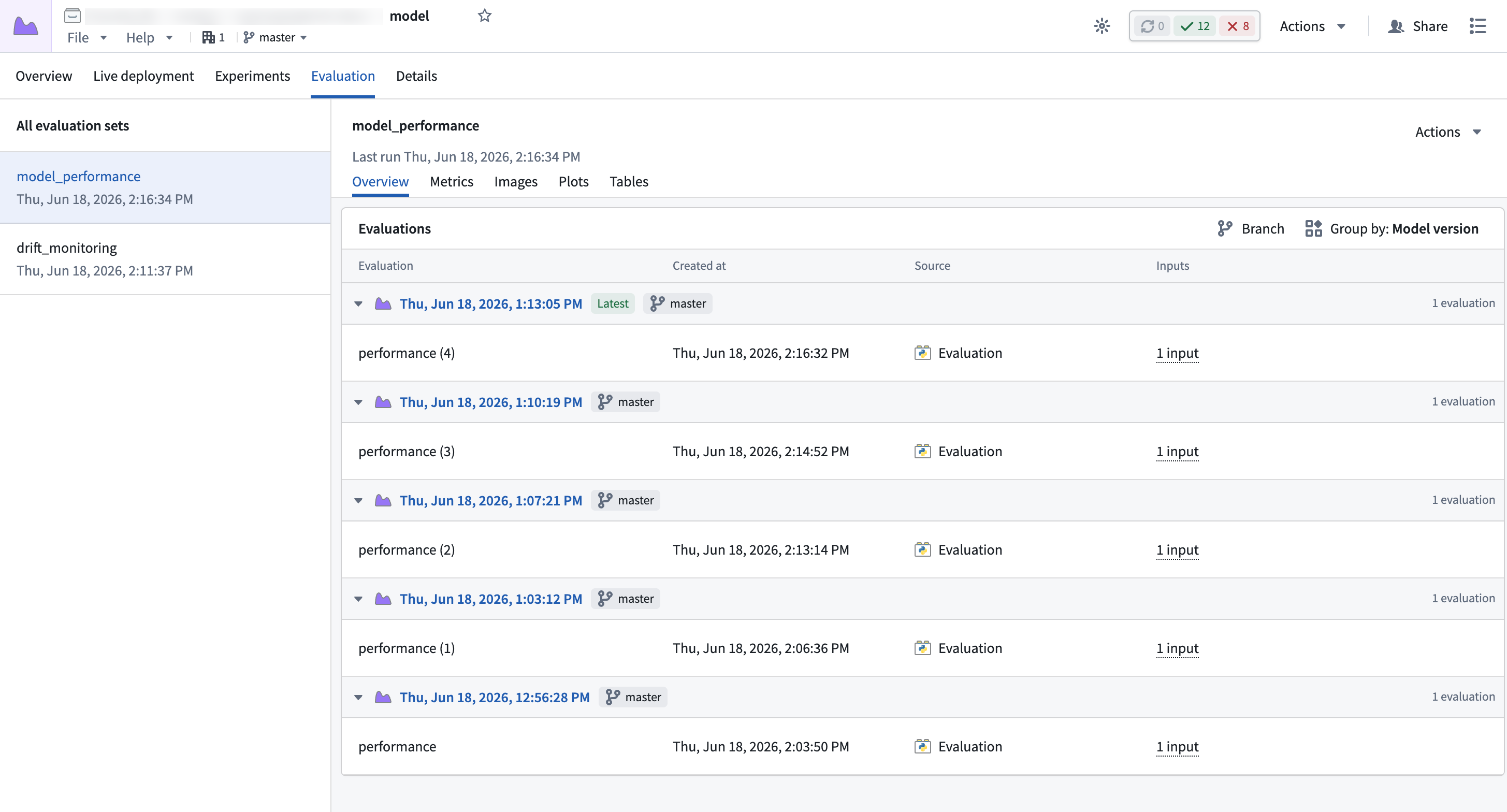This screenshot has height=812, width=1507.
Task: Open the Experiments tab
Action: coord(252,76)
